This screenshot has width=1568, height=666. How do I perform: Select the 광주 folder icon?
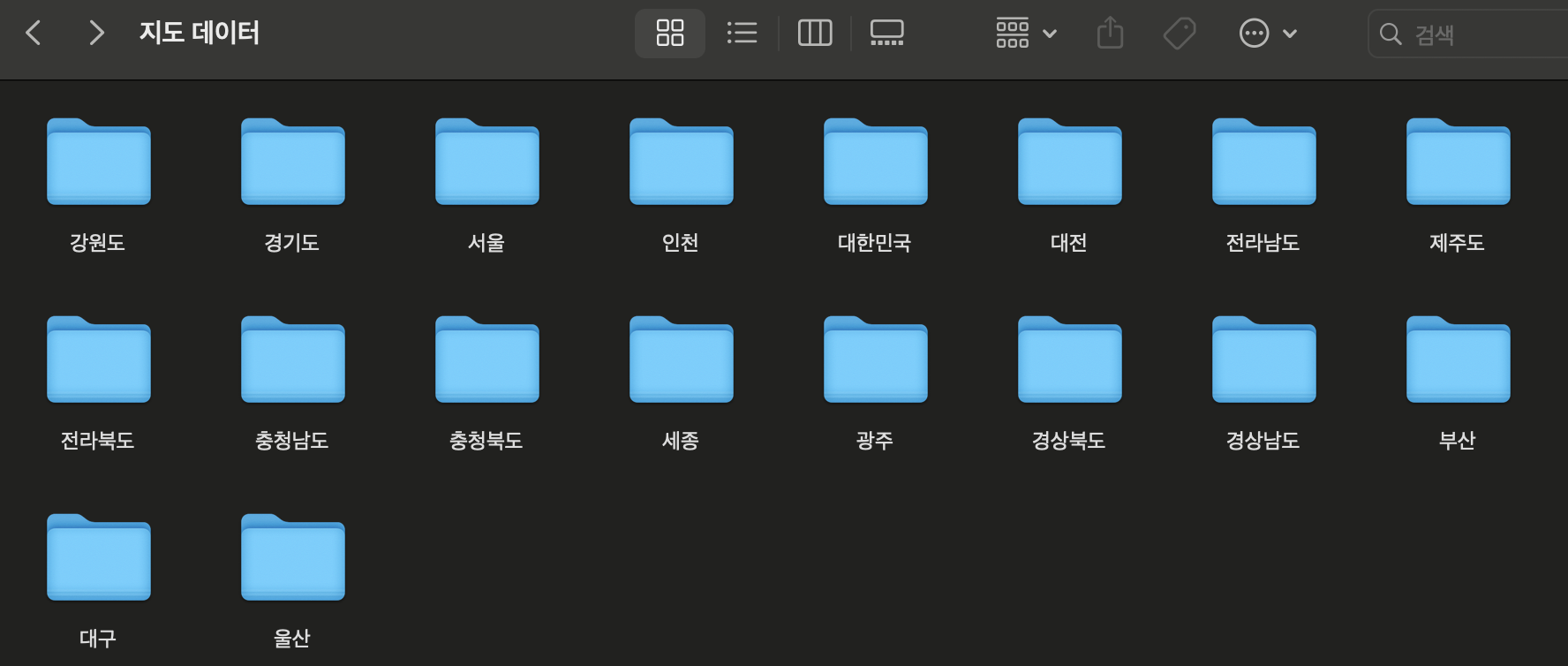pos(876,359)
